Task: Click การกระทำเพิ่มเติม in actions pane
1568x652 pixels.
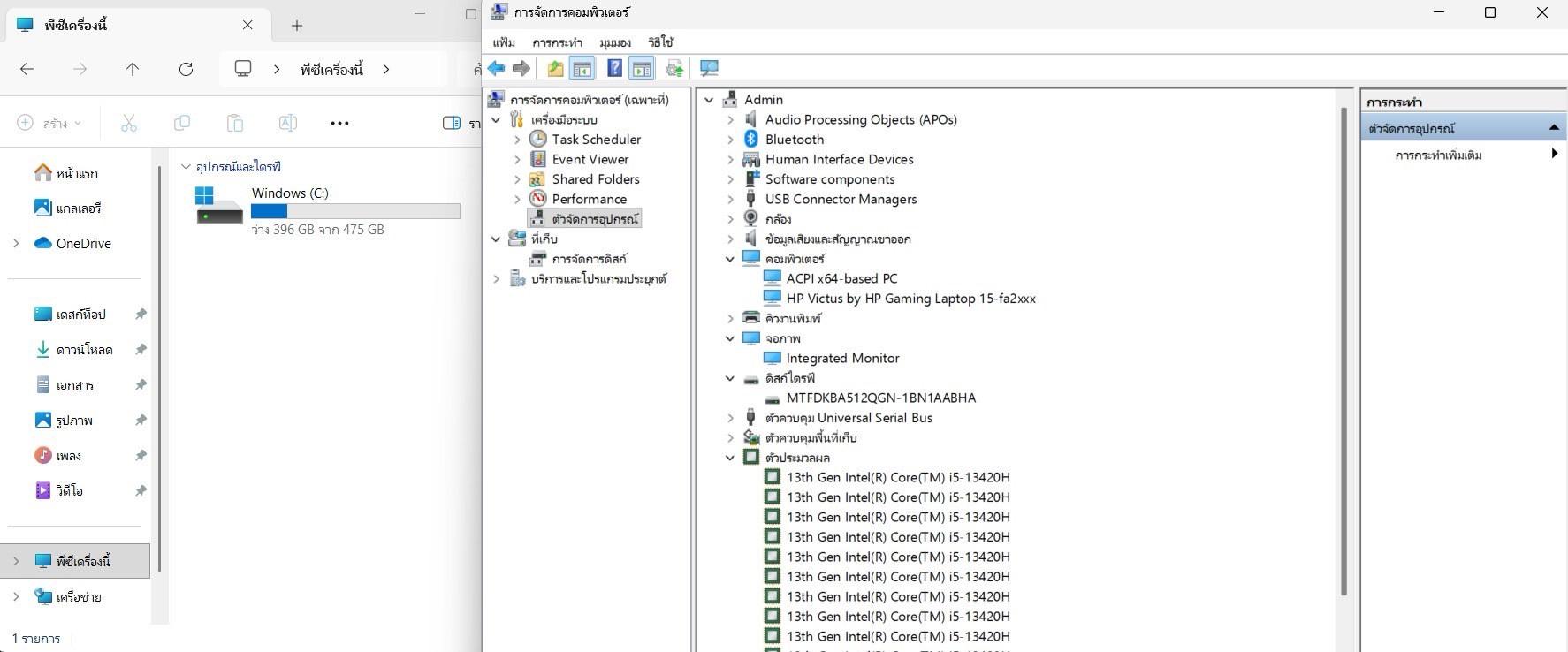Action: click(1438, 155)
